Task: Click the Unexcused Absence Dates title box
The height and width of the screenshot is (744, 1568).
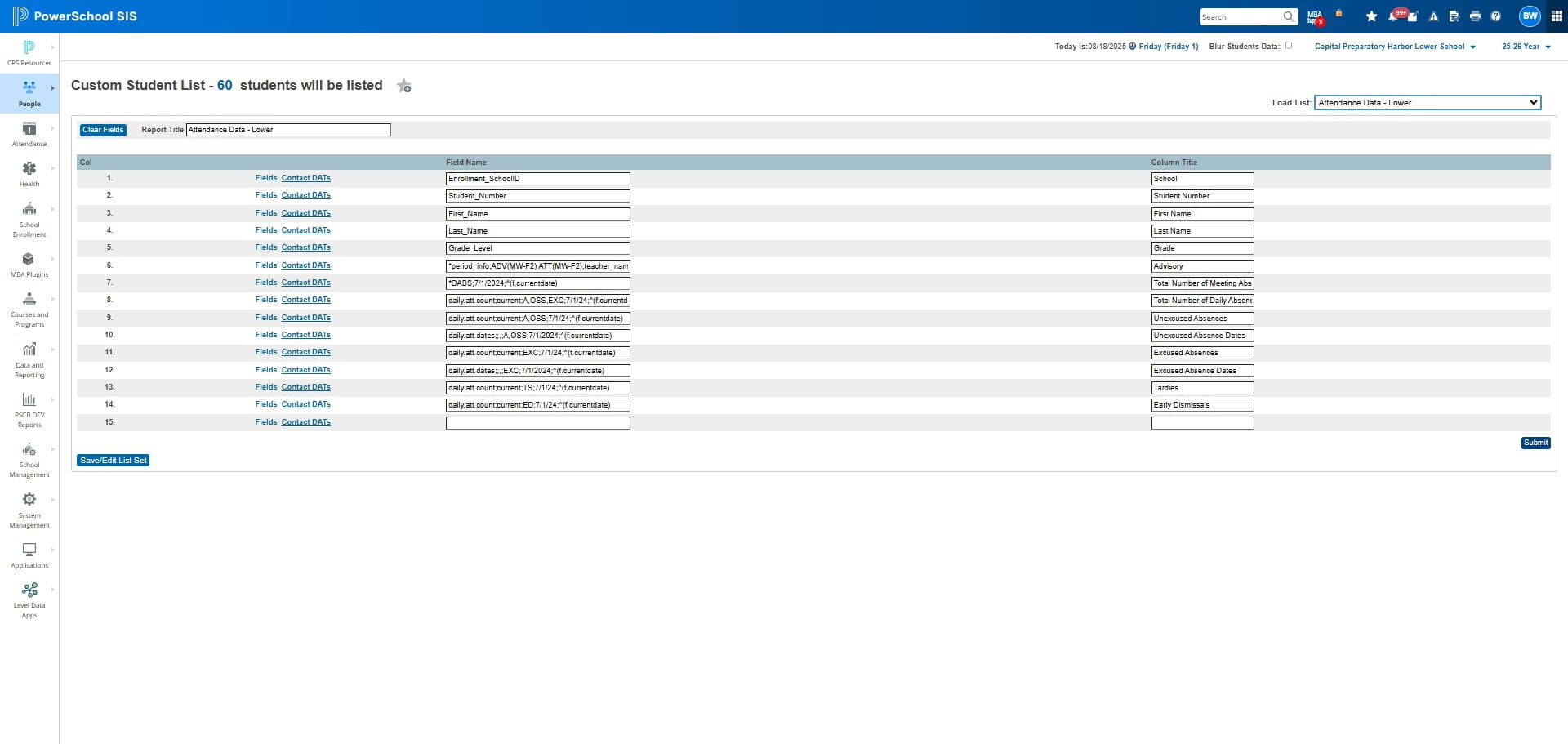Action: tap(1202, 336)
